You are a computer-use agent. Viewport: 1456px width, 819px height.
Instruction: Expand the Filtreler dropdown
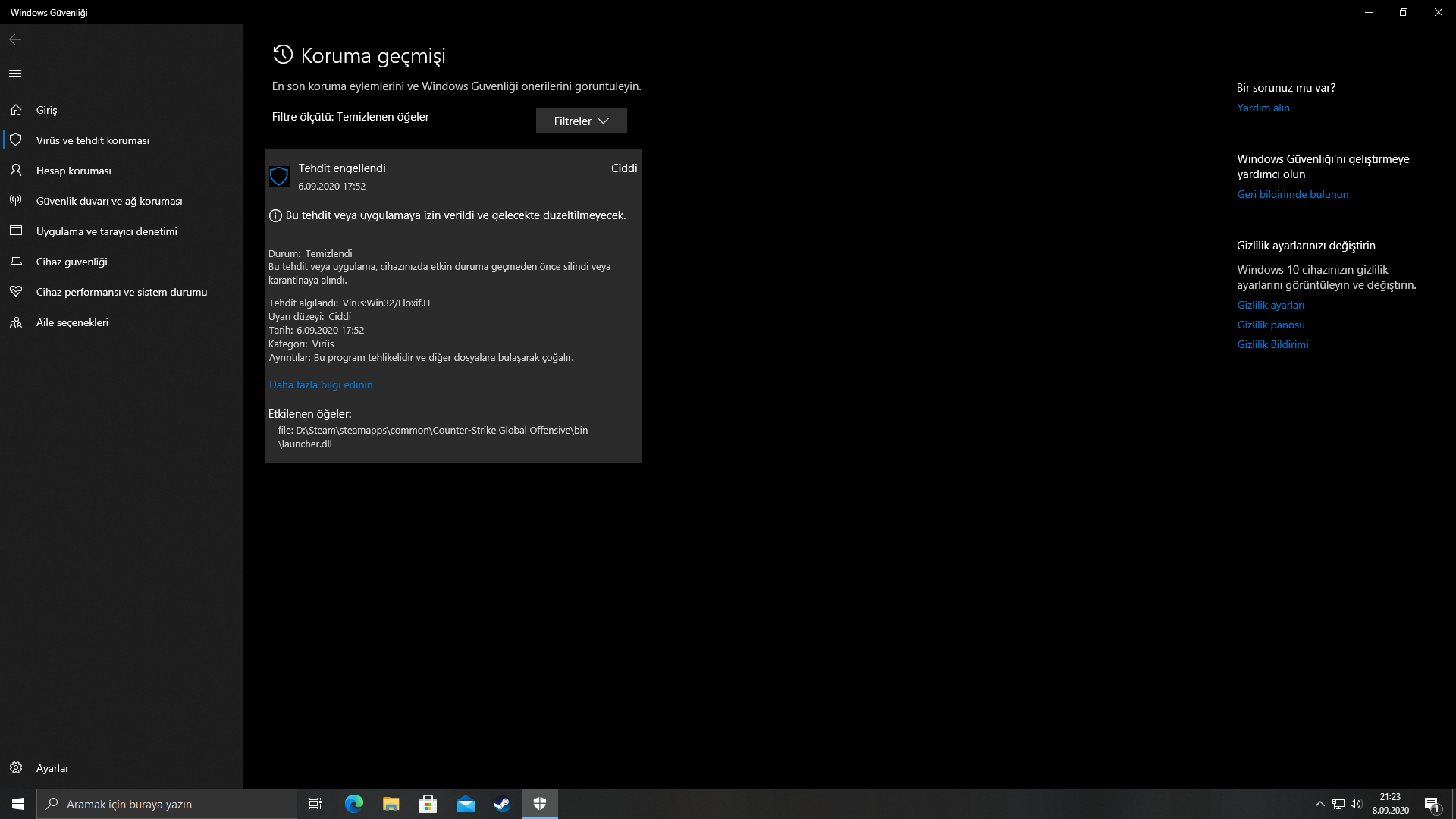pos(581,121)
